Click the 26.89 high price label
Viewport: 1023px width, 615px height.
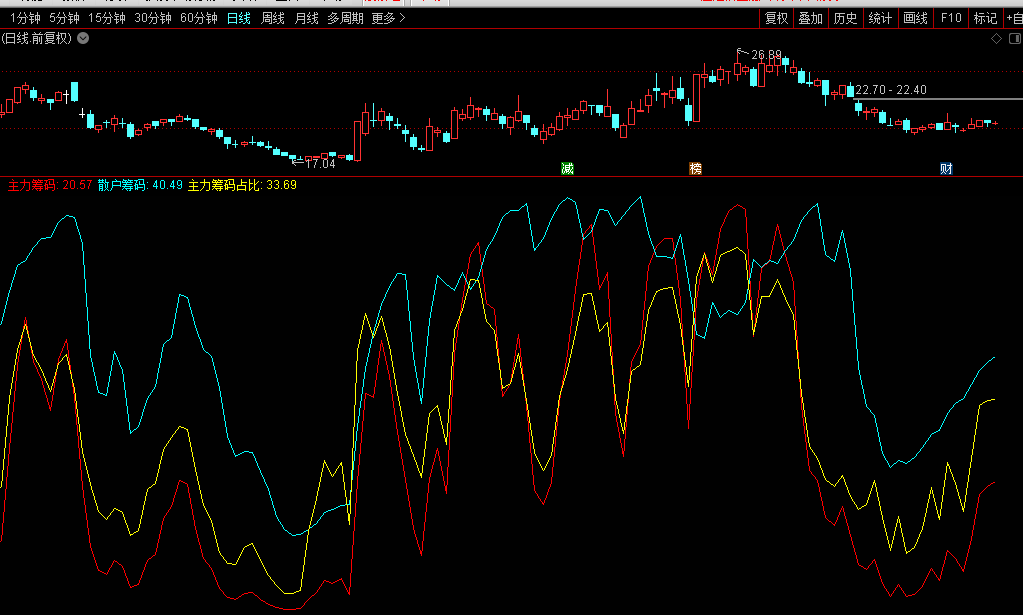coord(767,54)
